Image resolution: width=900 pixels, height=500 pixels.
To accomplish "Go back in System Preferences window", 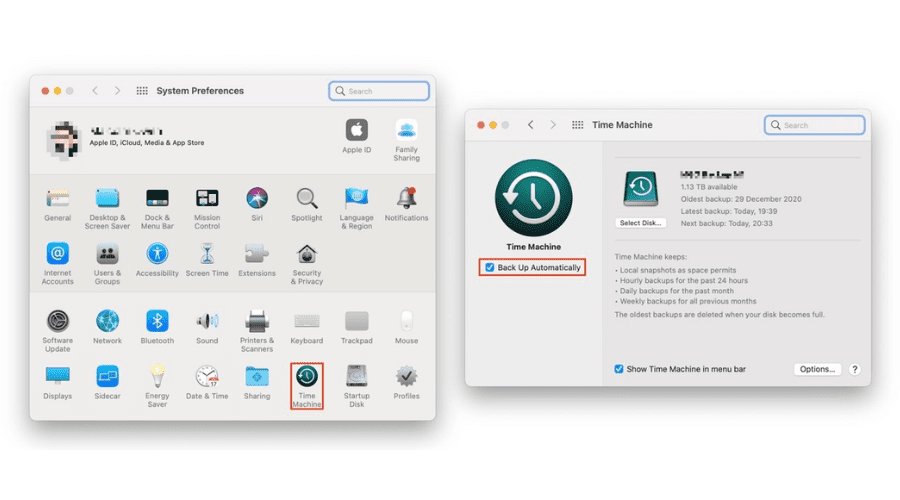I will [x=95, y=91].
